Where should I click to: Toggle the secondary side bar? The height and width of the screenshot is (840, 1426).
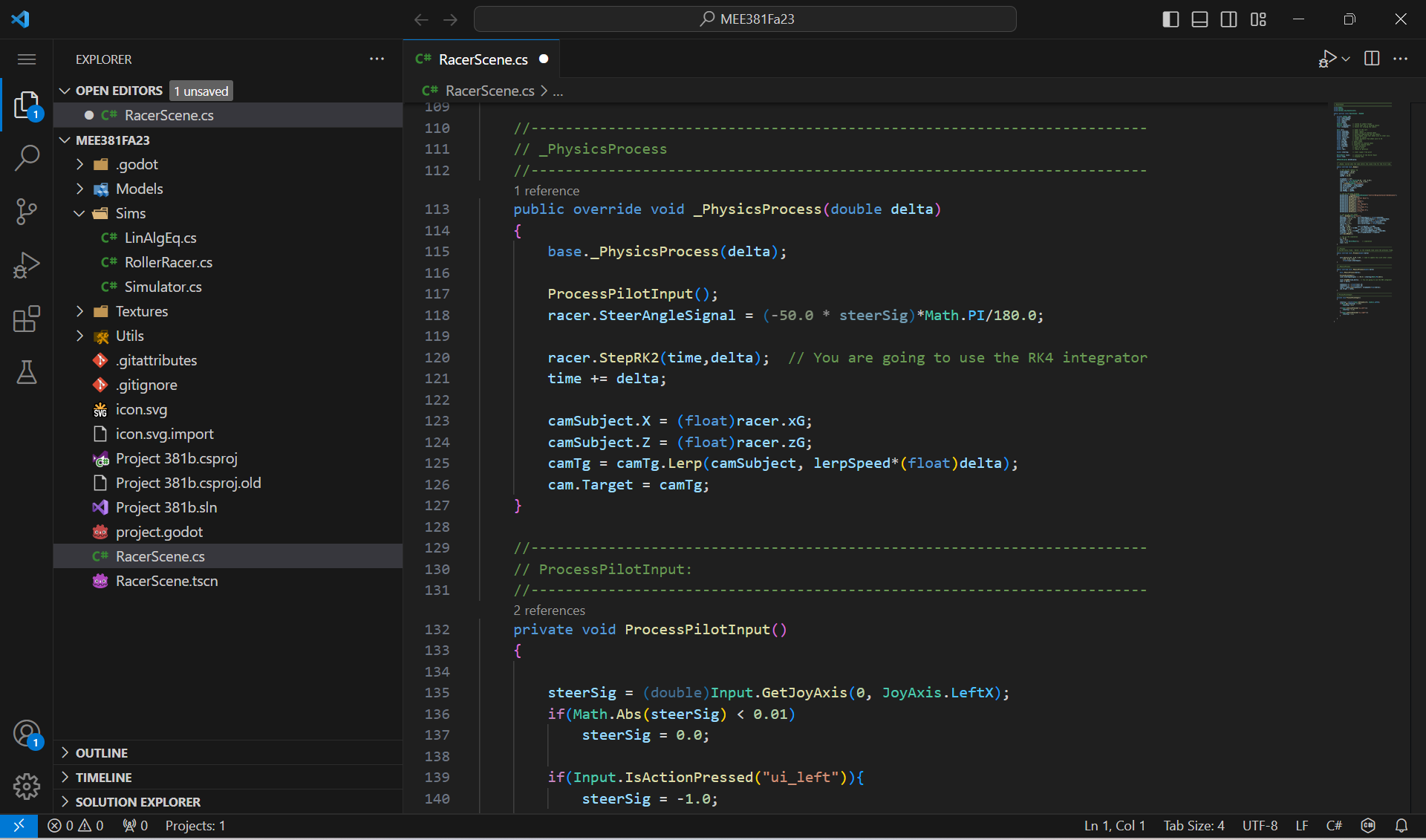(1229, 19)
